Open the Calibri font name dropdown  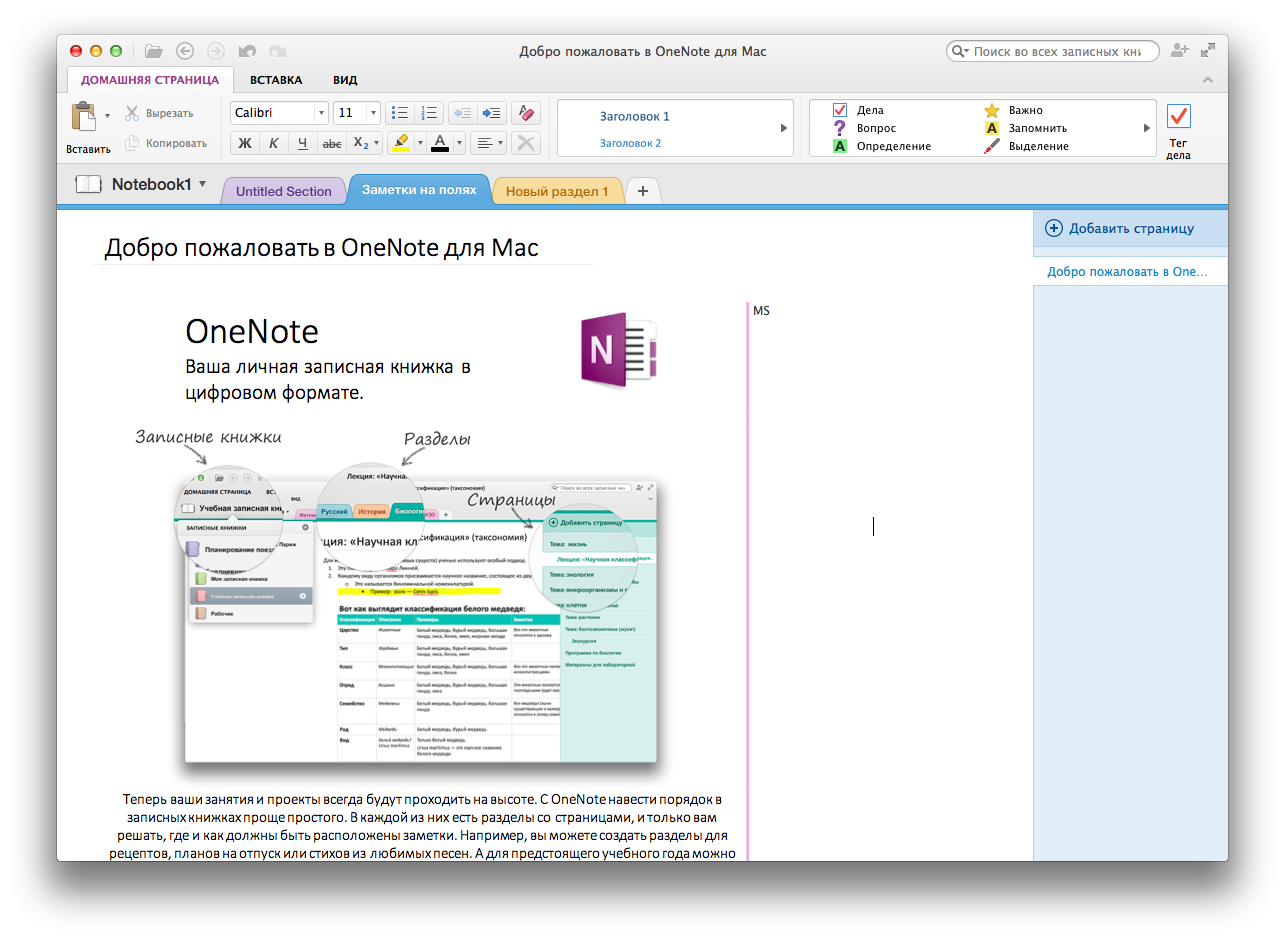[320, 113]
